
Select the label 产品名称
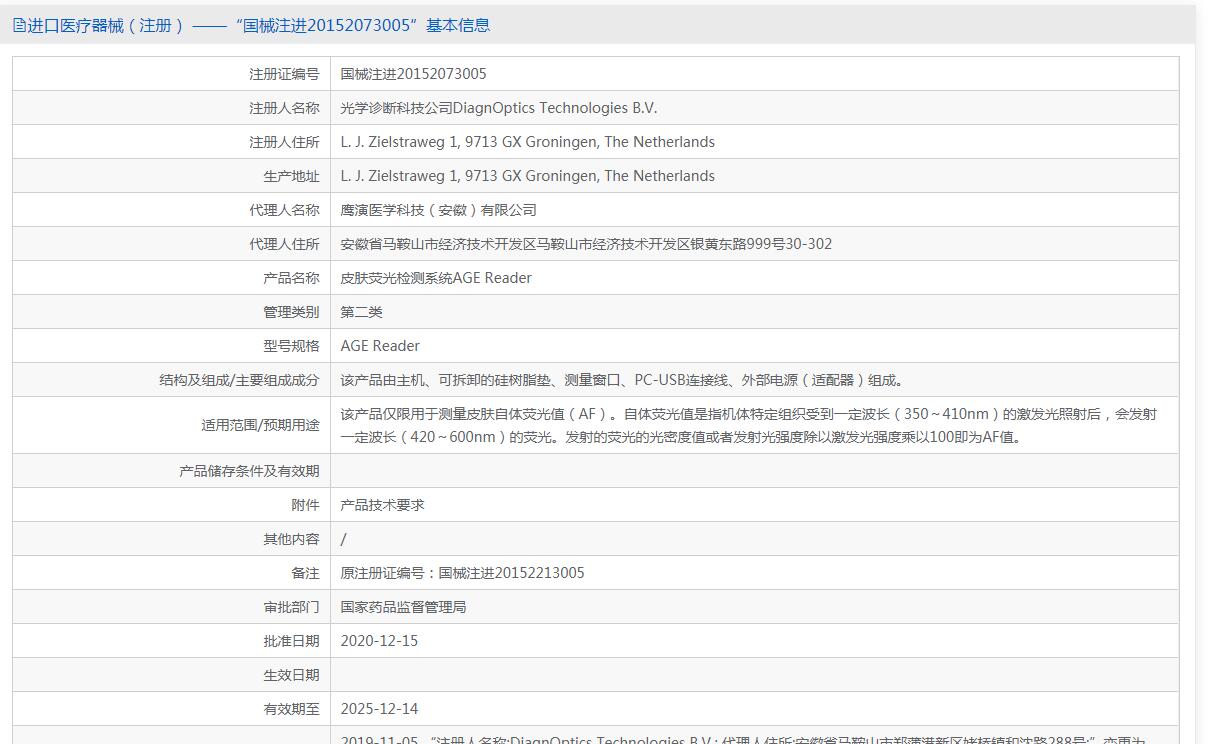click(291, 278)
